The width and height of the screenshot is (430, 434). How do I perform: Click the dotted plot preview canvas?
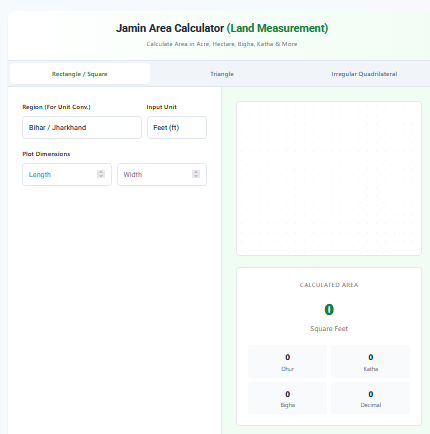click(x=329, y=179)
